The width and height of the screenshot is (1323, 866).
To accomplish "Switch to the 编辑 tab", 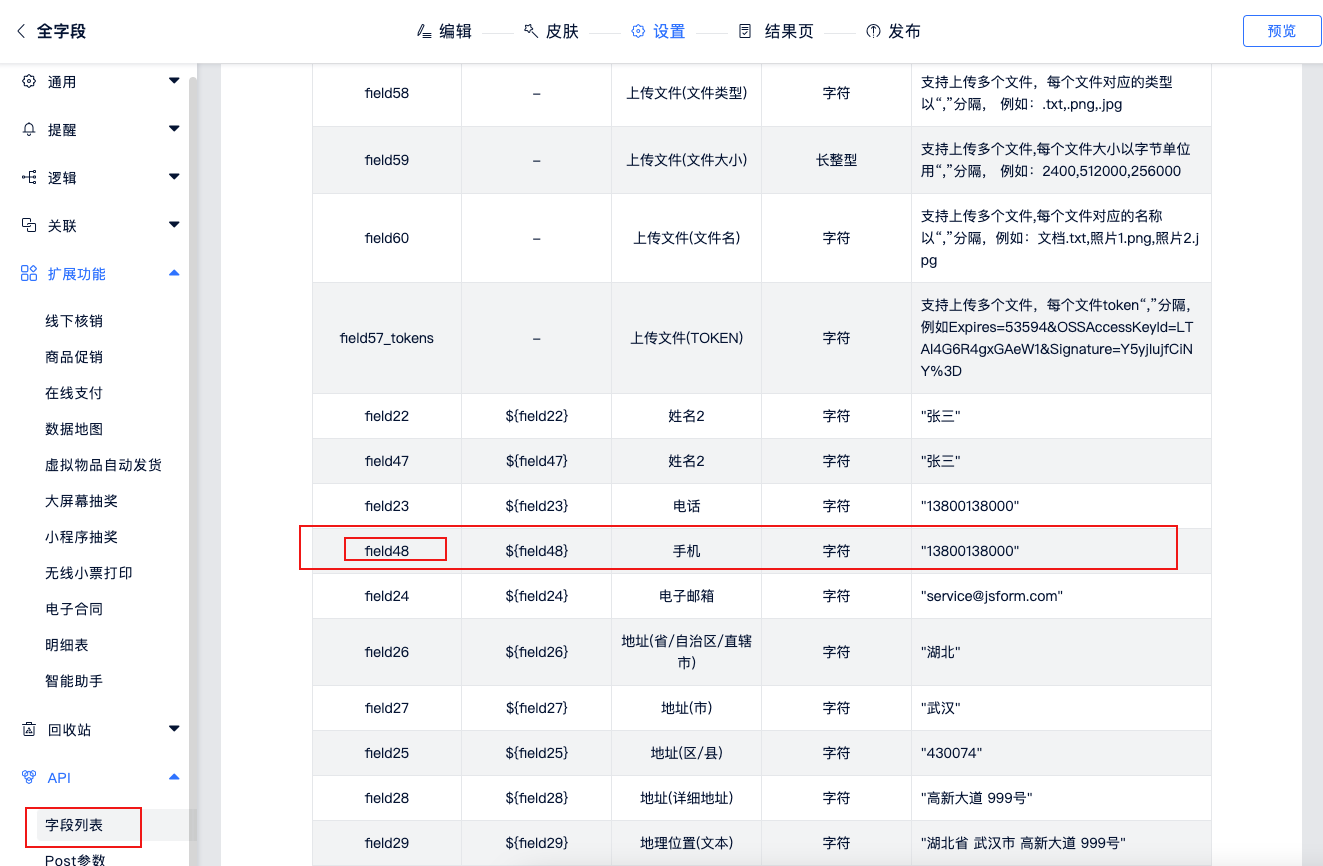I will pyautogui.click(x=444, y=31).
